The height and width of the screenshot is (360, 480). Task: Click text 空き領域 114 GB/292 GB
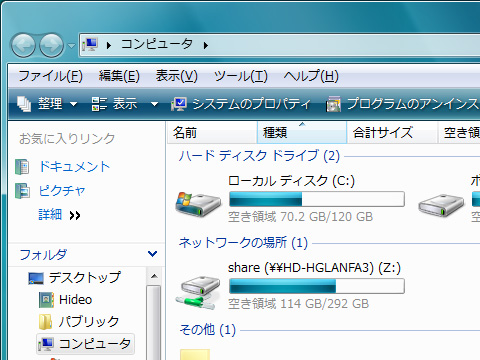(x=299, y=304)
